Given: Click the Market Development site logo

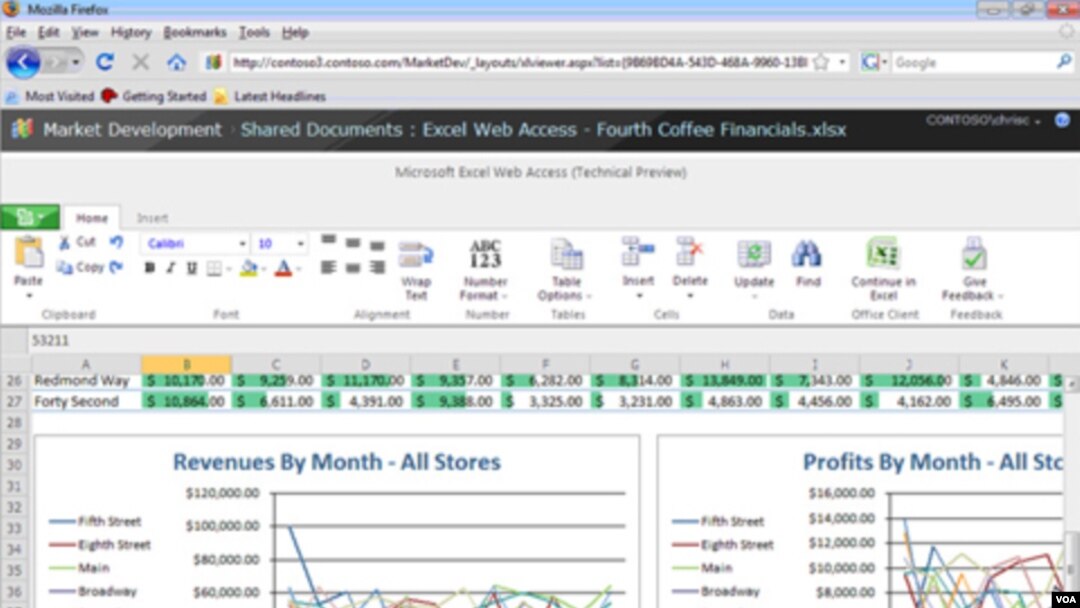Looking at the screenshot, I should (x=22, y=129).
